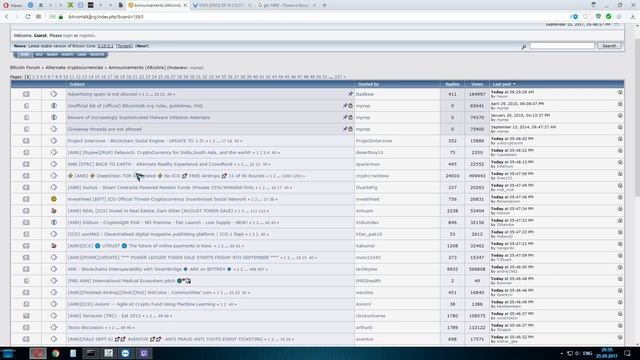Screen dimensions: 640x360
Task: Sort threads by Started by column
Action: [x=368, y=84]
